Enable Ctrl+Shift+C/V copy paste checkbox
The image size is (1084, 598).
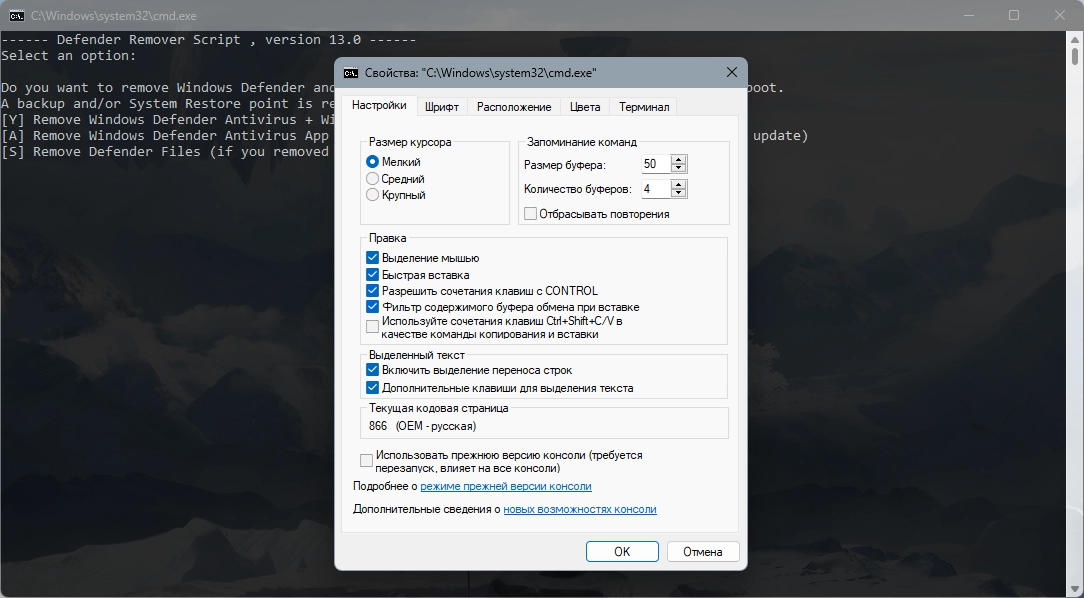pos(372,326)
